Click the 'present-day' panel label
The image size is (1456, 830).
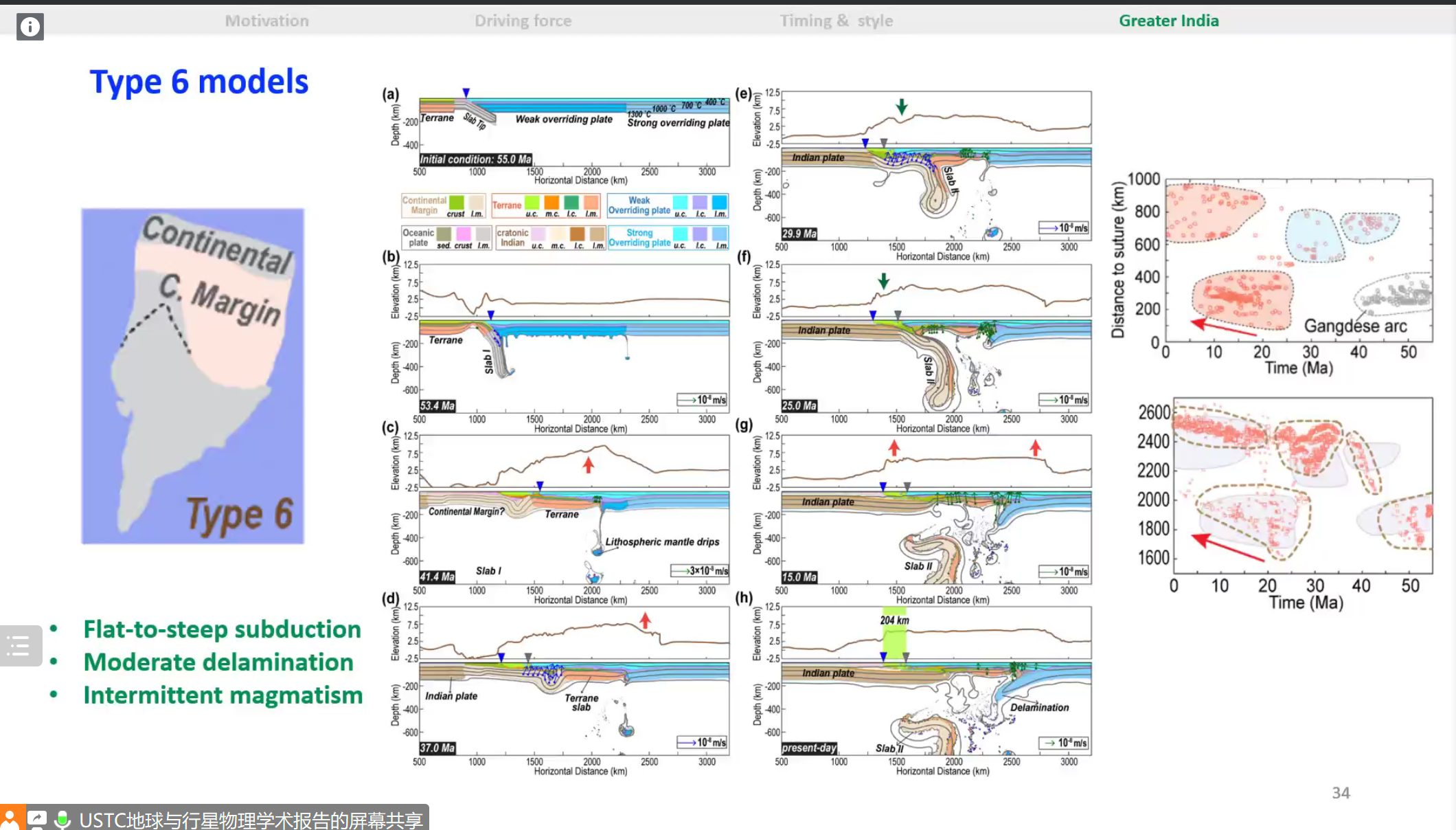(x=809, y=748)
